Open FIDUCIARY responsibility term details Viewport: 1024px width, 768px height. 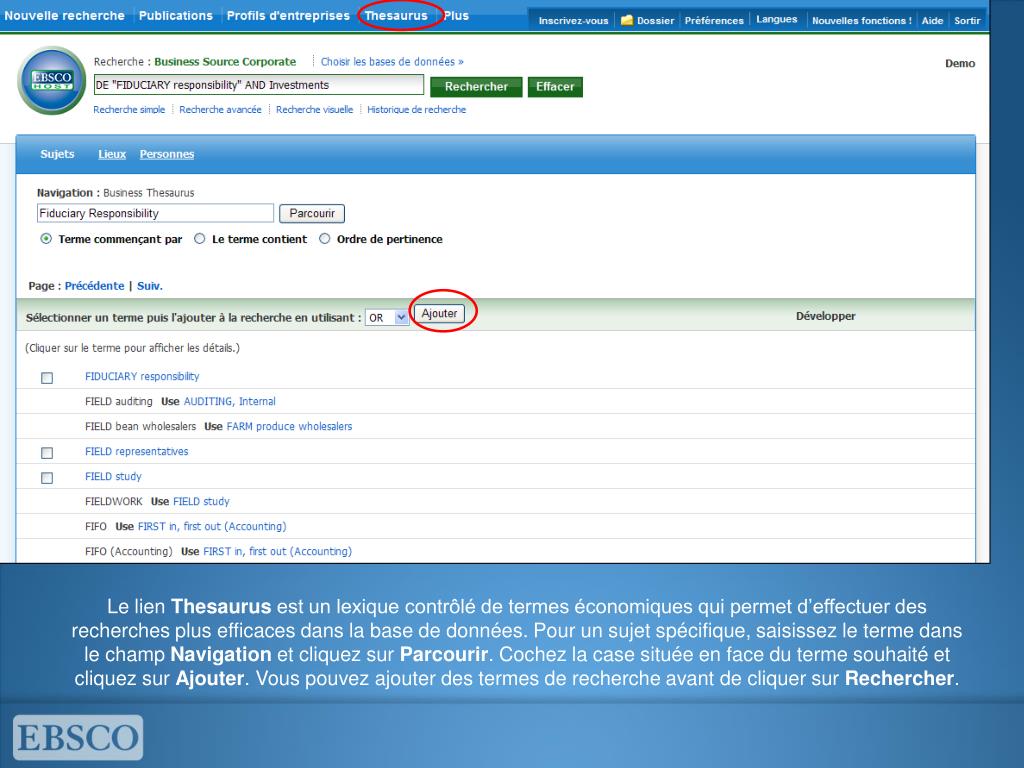pyautogui.click(x=142, y=376)
